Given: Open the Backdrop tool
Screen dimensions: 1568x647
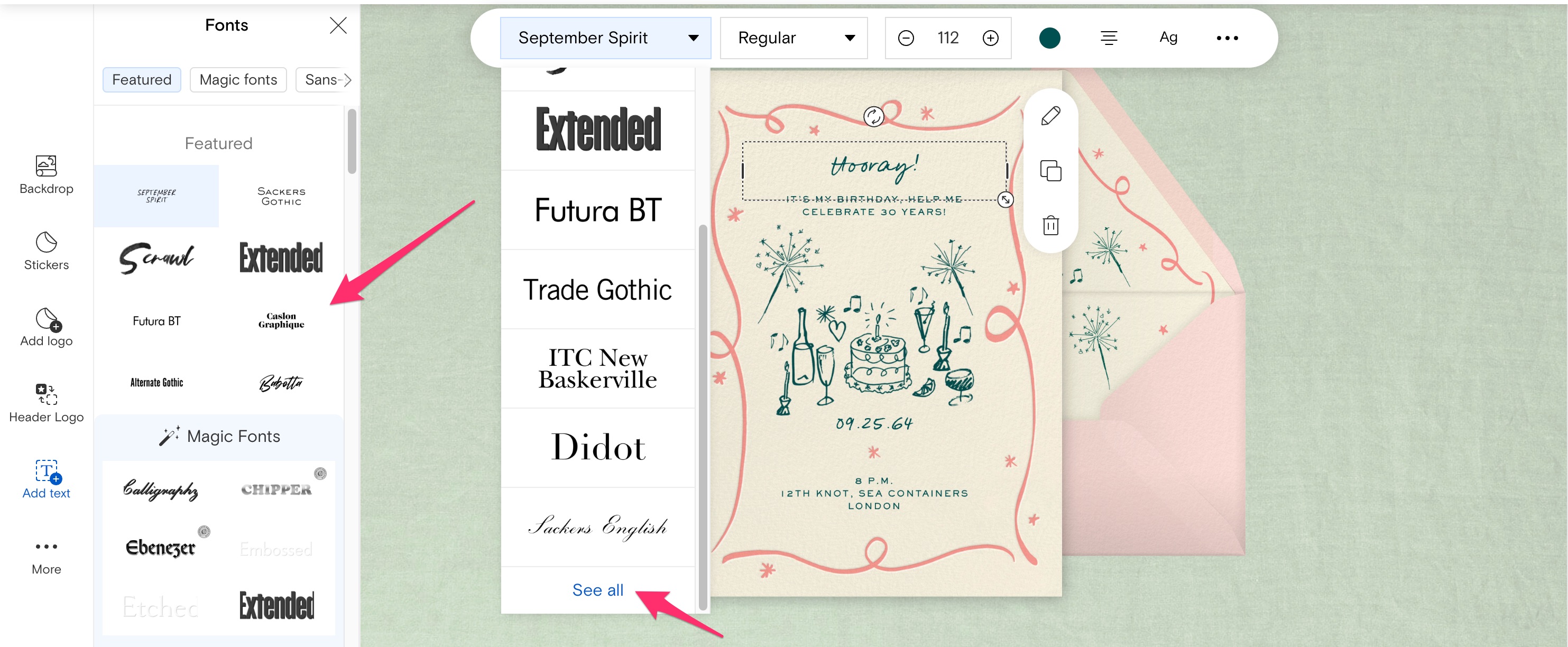Looking at the screenshot, I should click(x=47, y=174).
